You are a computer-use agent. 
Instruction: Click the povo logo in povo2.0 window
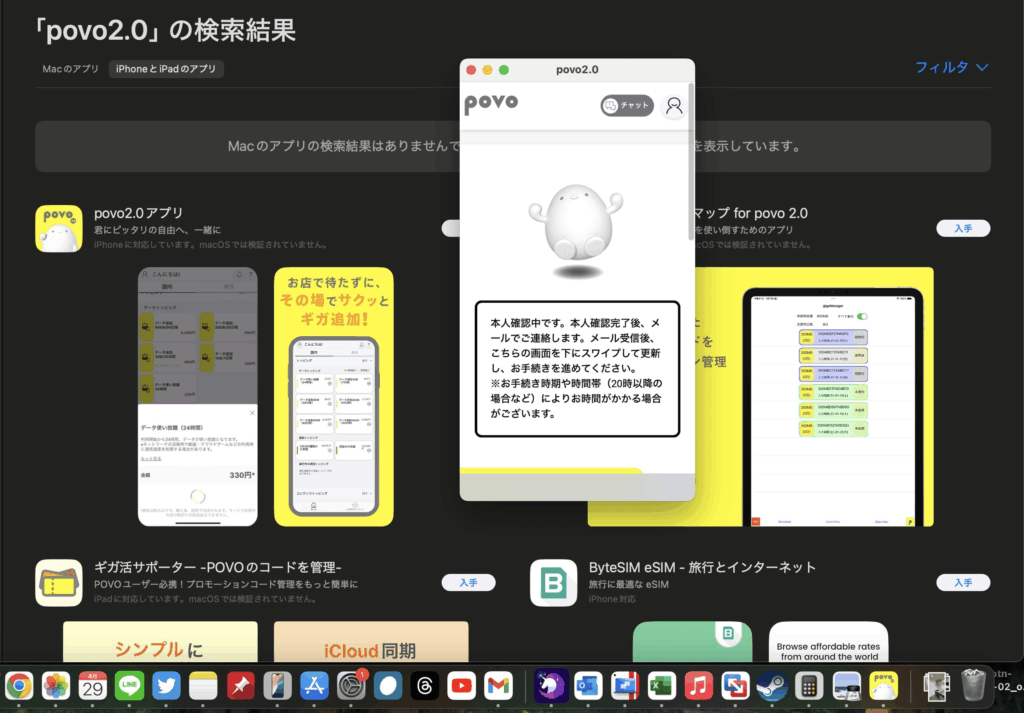pyautogui.click(x=491, y=104)
